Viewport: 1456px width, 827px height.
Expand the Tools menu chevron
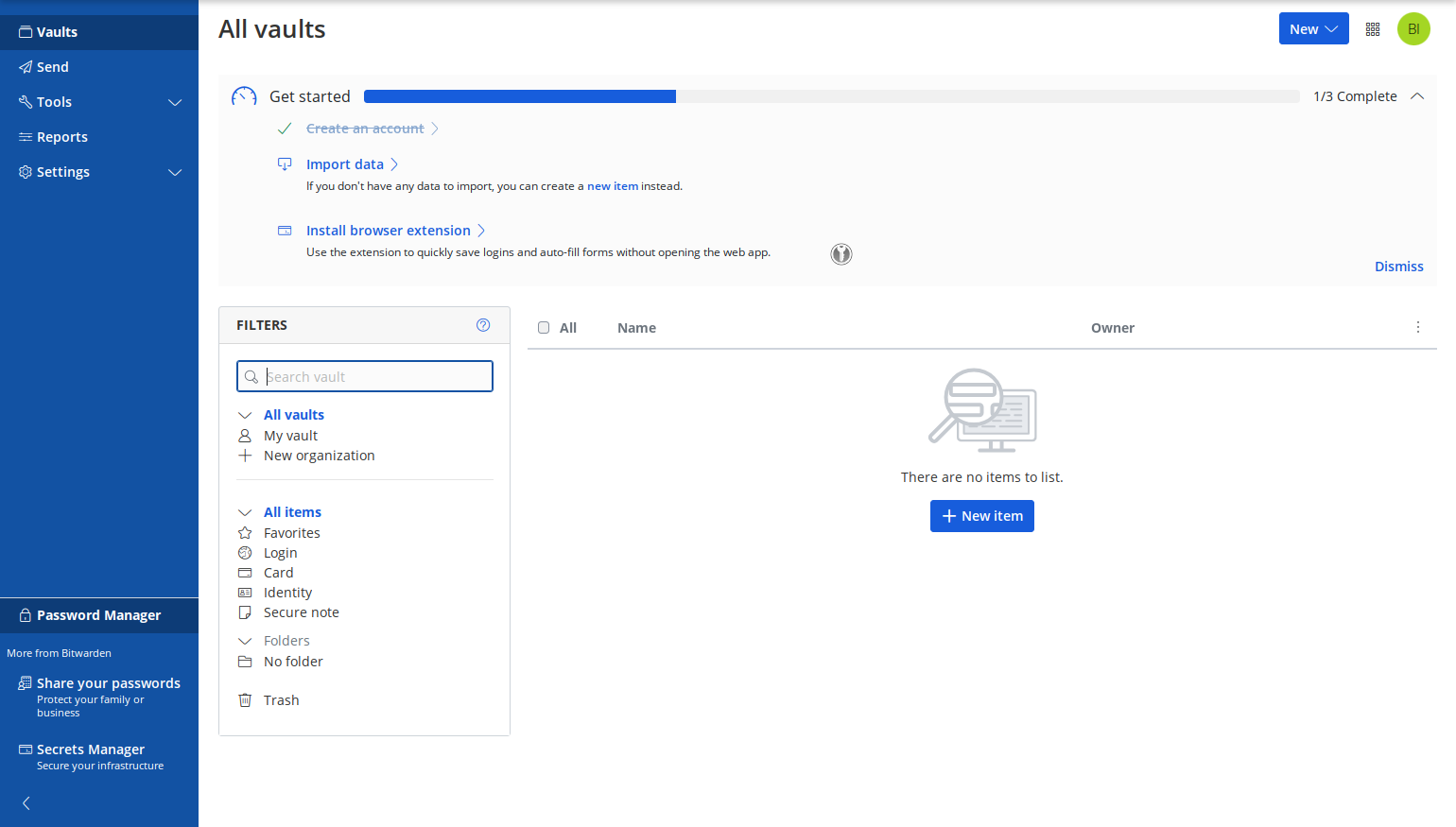pos(175,102)
